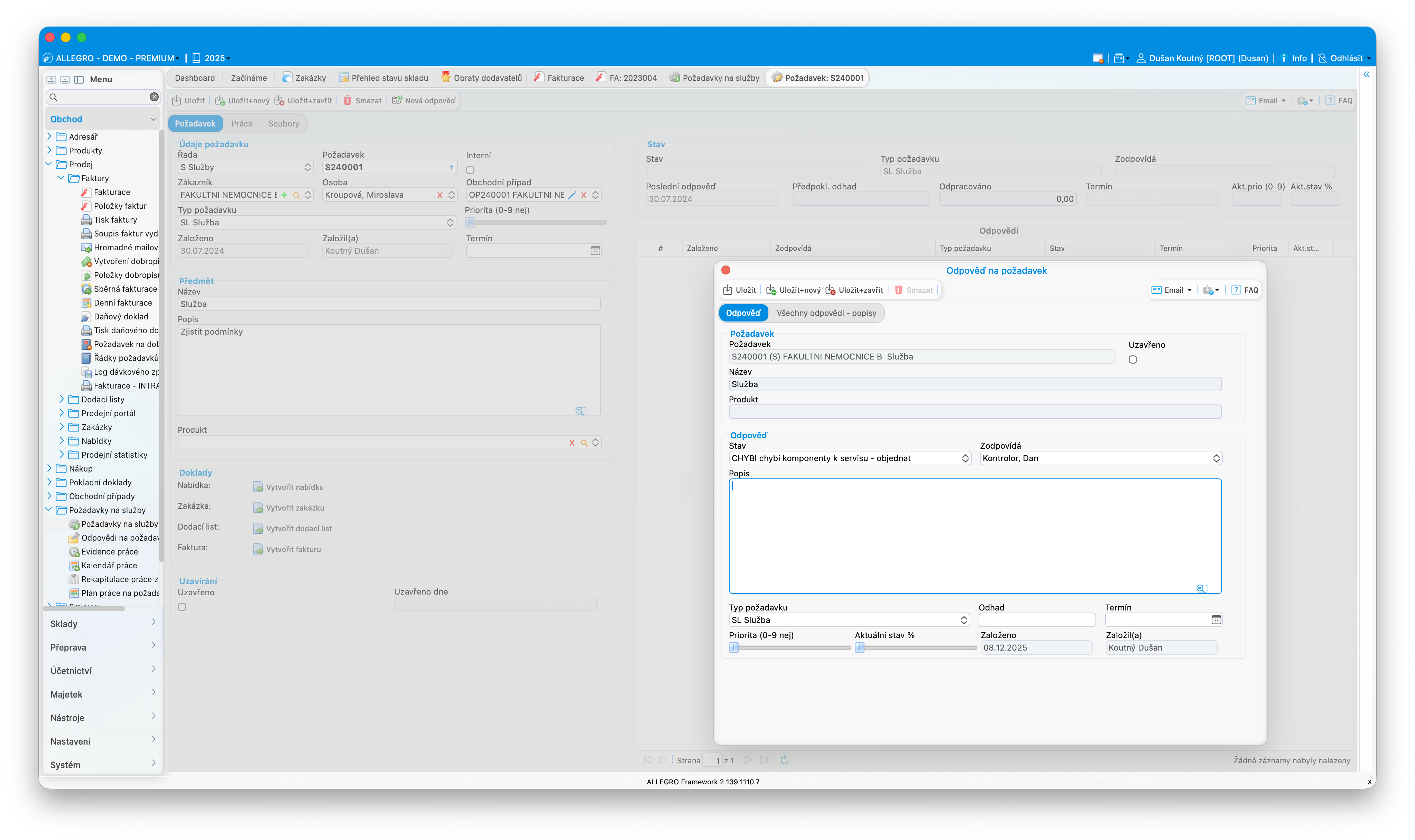Open the Požadavky na služby tab
This screenshot has height=840, width=1415.
714,77
